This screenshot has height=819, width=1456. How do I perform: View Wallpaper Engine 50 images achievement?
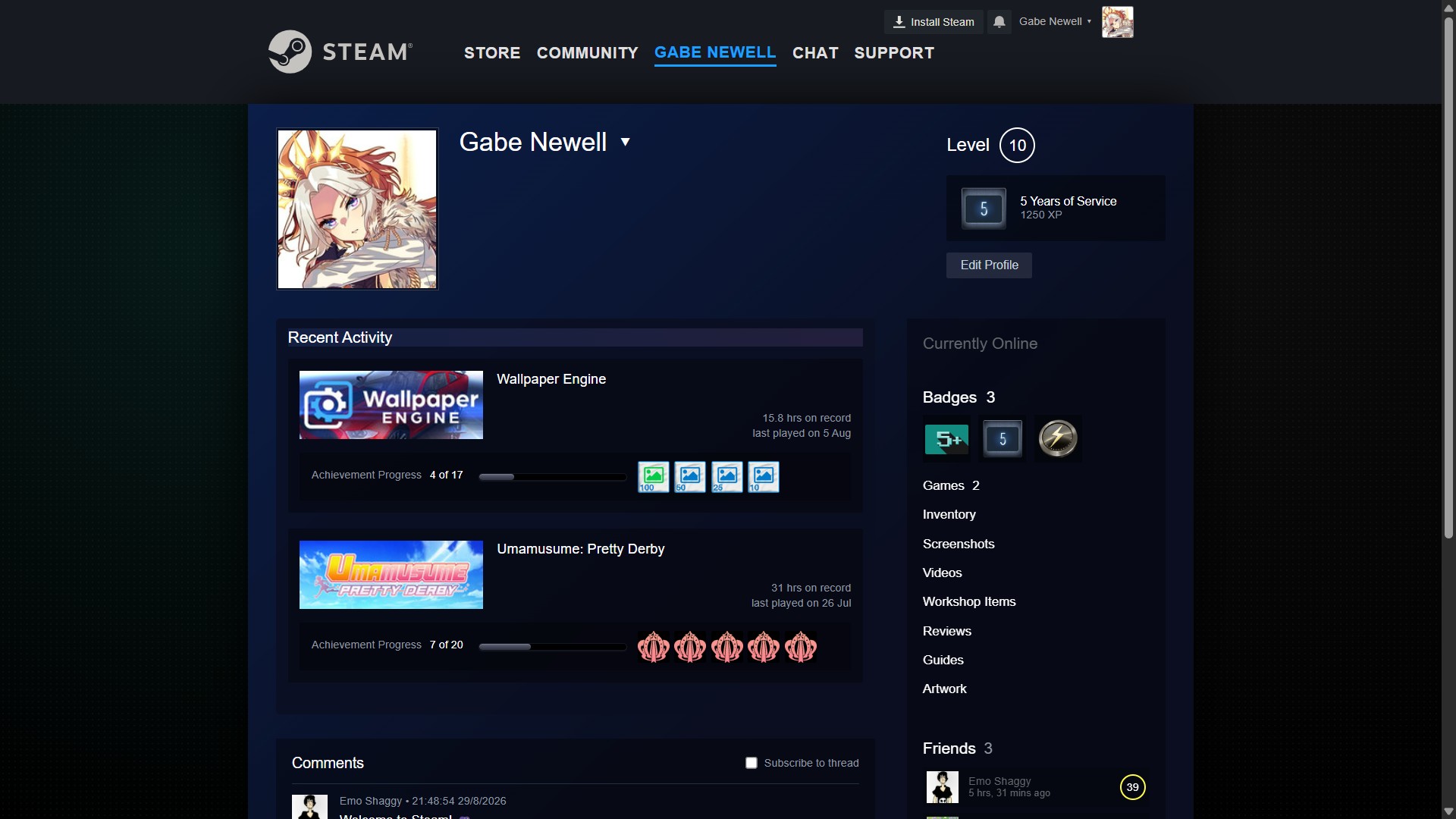(690, 477)
